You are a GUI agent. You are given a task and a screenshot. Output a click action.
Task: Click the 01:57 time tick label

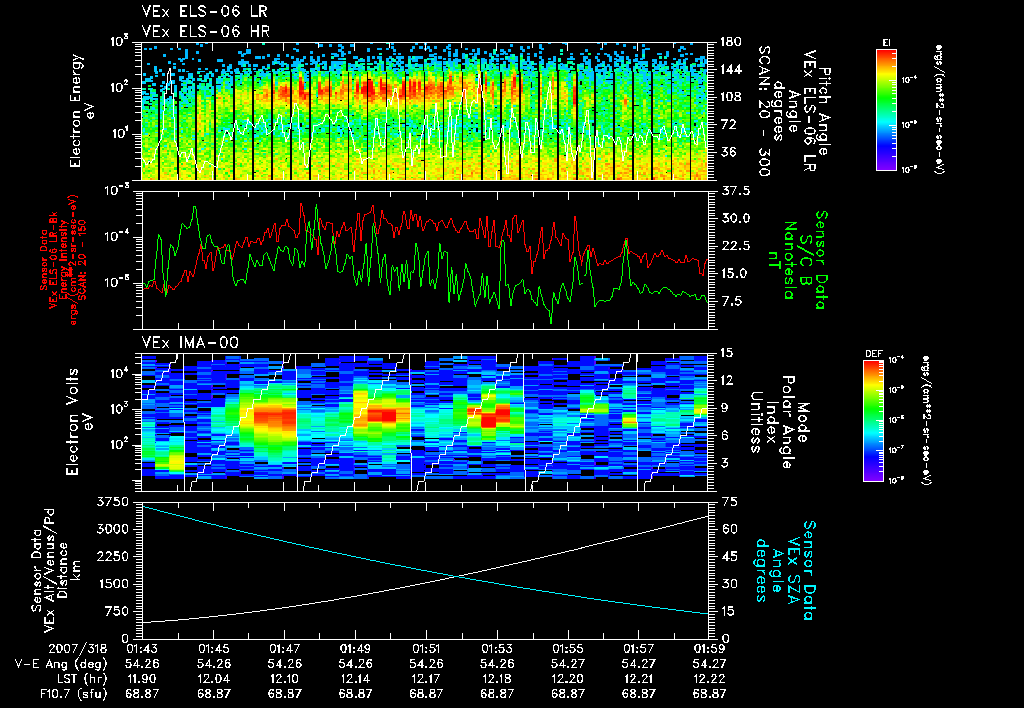(639, 649)
